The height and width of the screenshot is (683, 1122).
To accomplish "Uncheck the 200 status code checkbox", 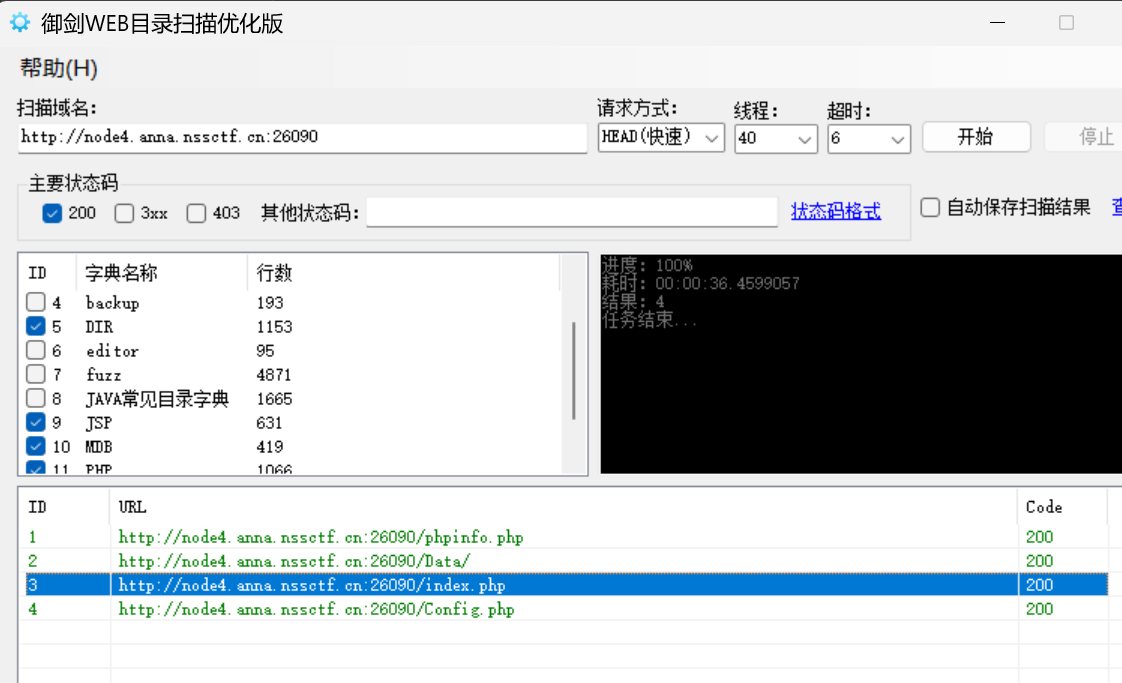I will pos(53,213).
